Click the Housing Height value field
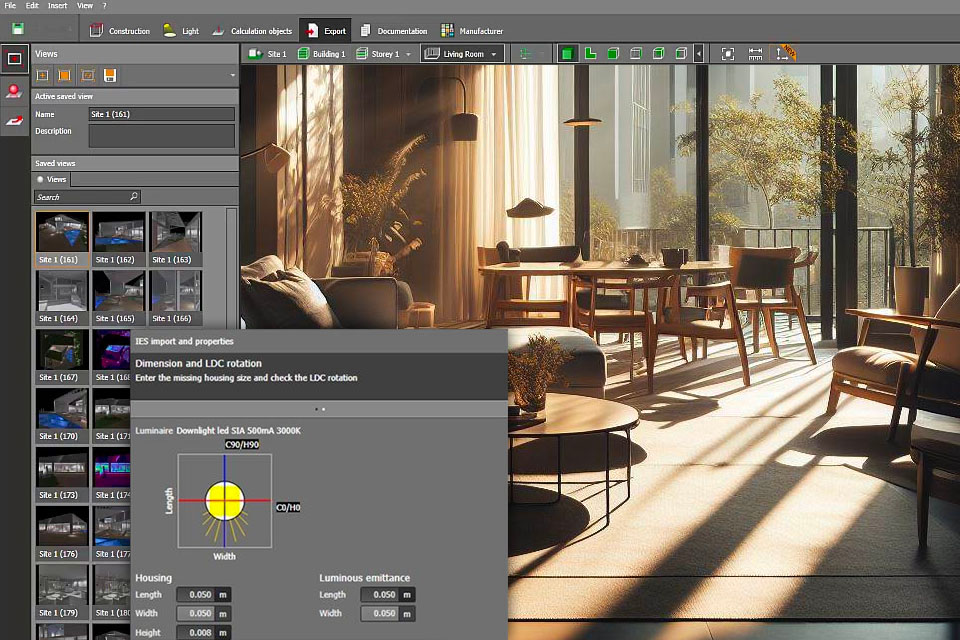960x640 pixels. (196, 633)
